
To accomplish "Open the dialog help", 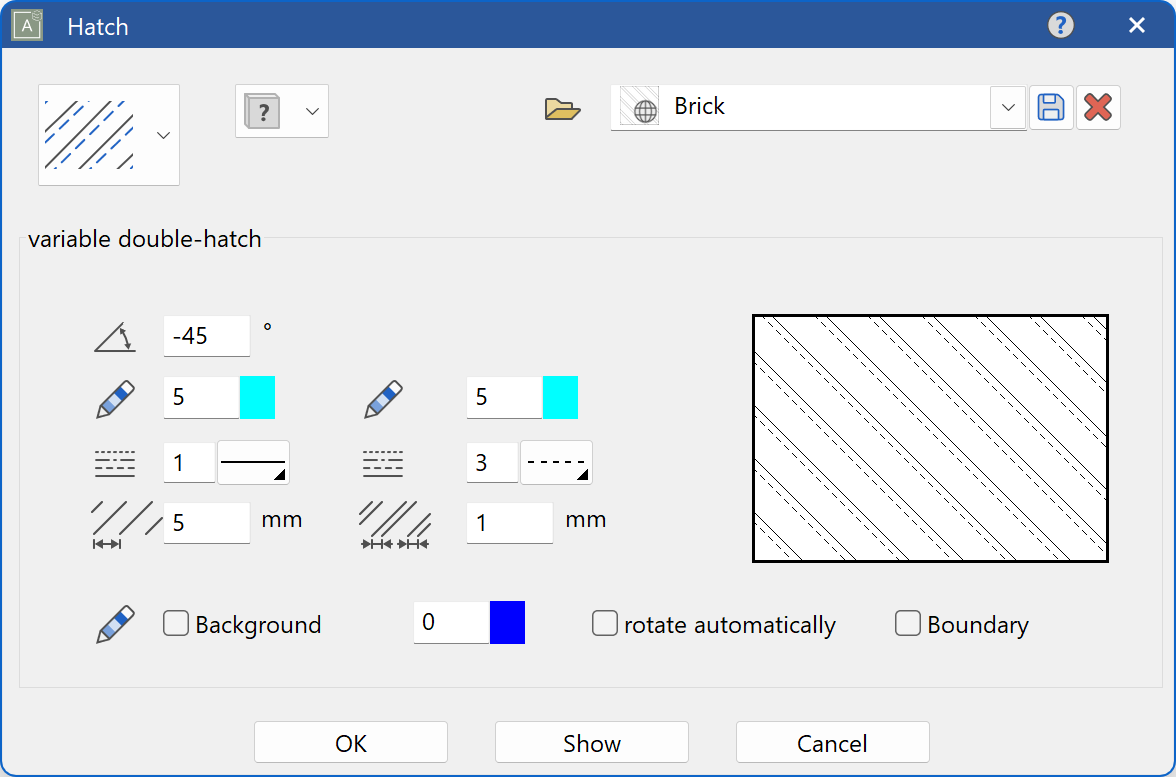I will click(1061, 25).
